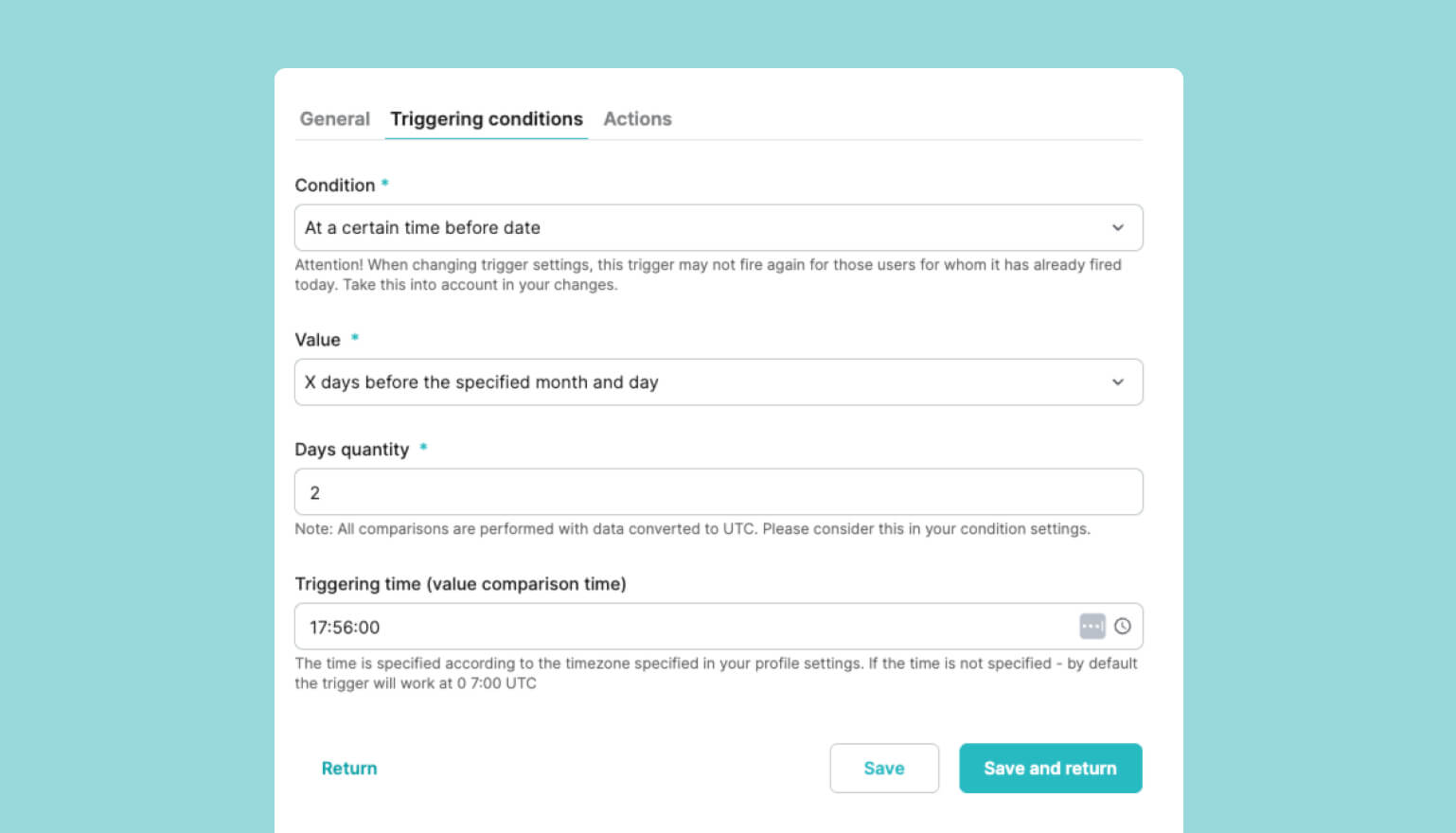This screenshot has width=1456, height=833.
Task: Switch to the Actions tab
Action: [x=637, y=119]
